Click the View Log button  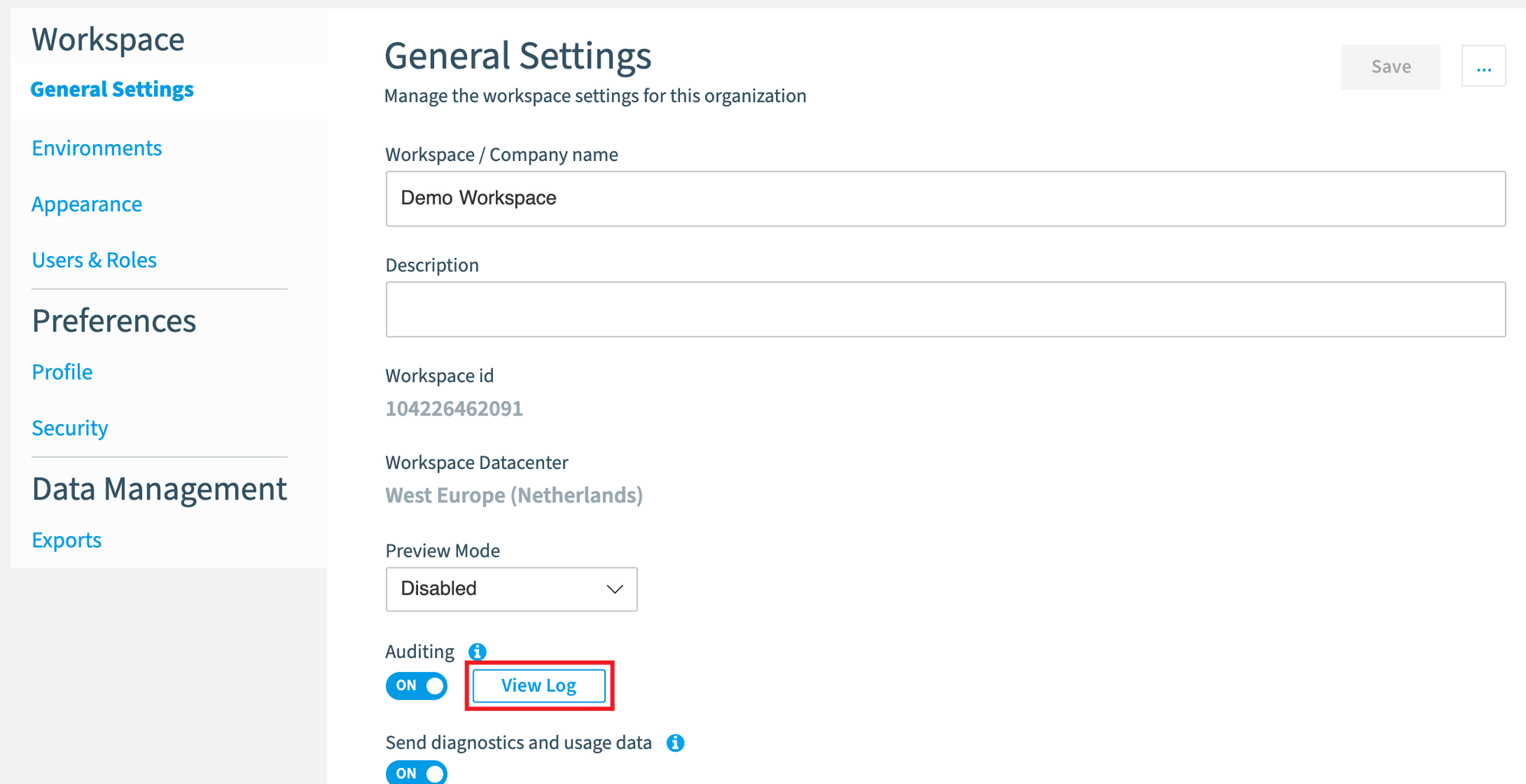click(x=539, y=686)
